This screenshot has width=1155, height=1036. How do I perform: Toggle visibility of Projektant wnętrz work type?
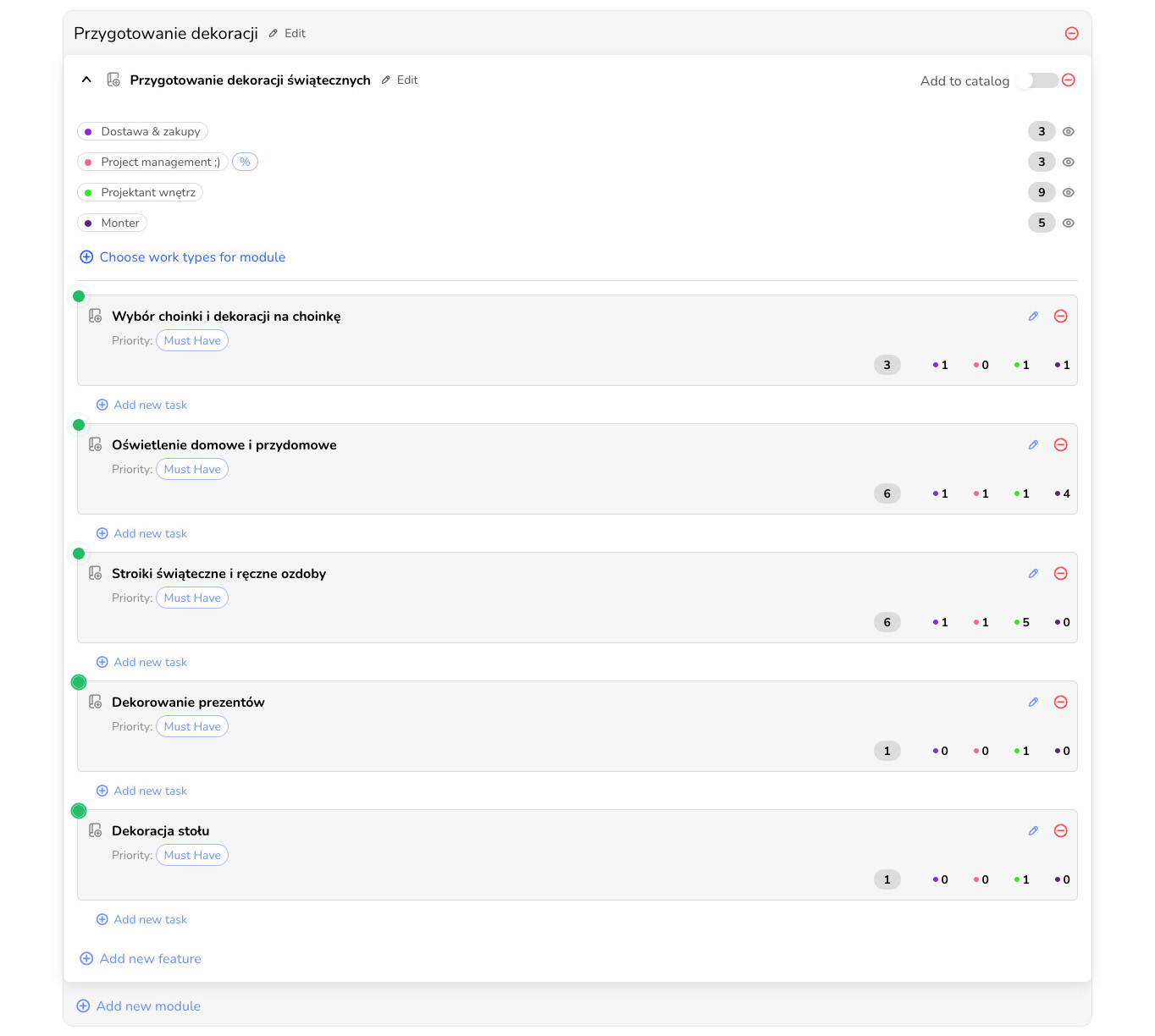[1069, 193]
